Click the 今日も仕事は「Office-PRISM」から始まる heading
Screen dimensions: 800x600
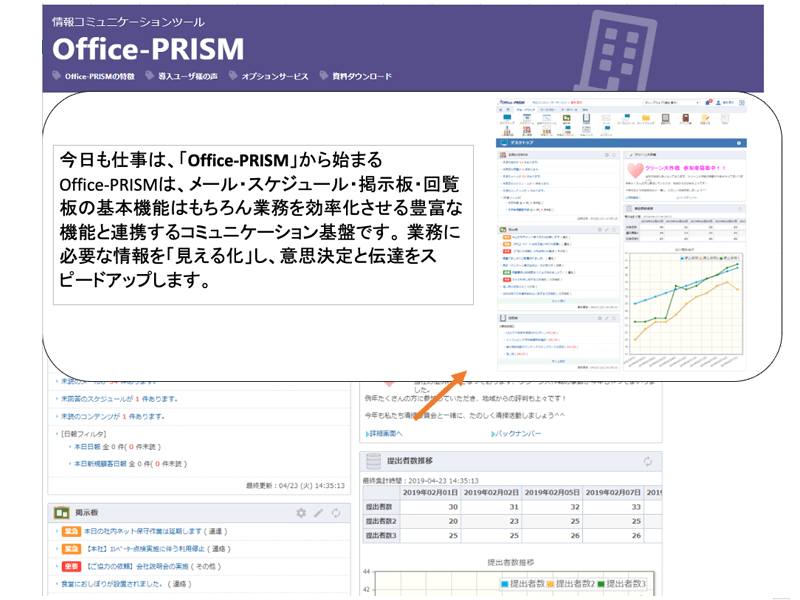221,160
